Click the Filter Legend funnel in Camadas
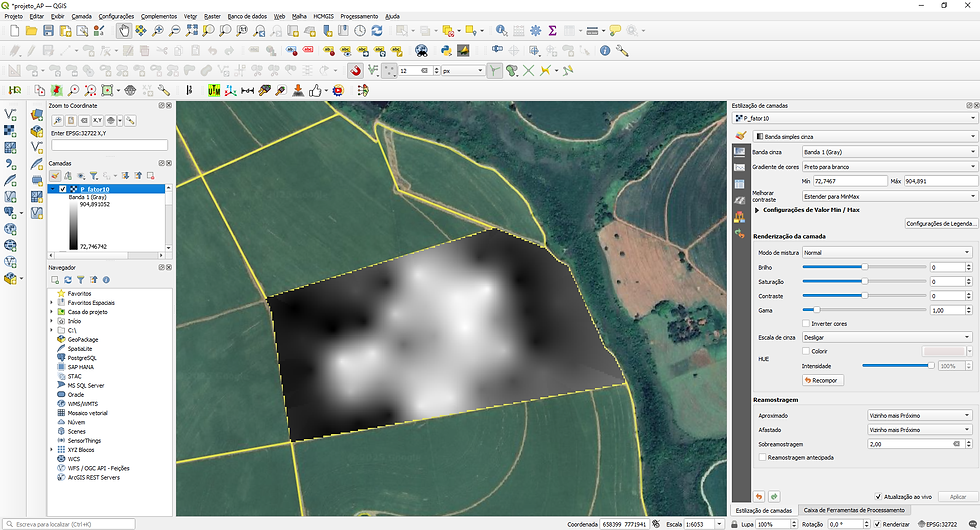This screenshot has height=530, width=980. tap(93, 176)
